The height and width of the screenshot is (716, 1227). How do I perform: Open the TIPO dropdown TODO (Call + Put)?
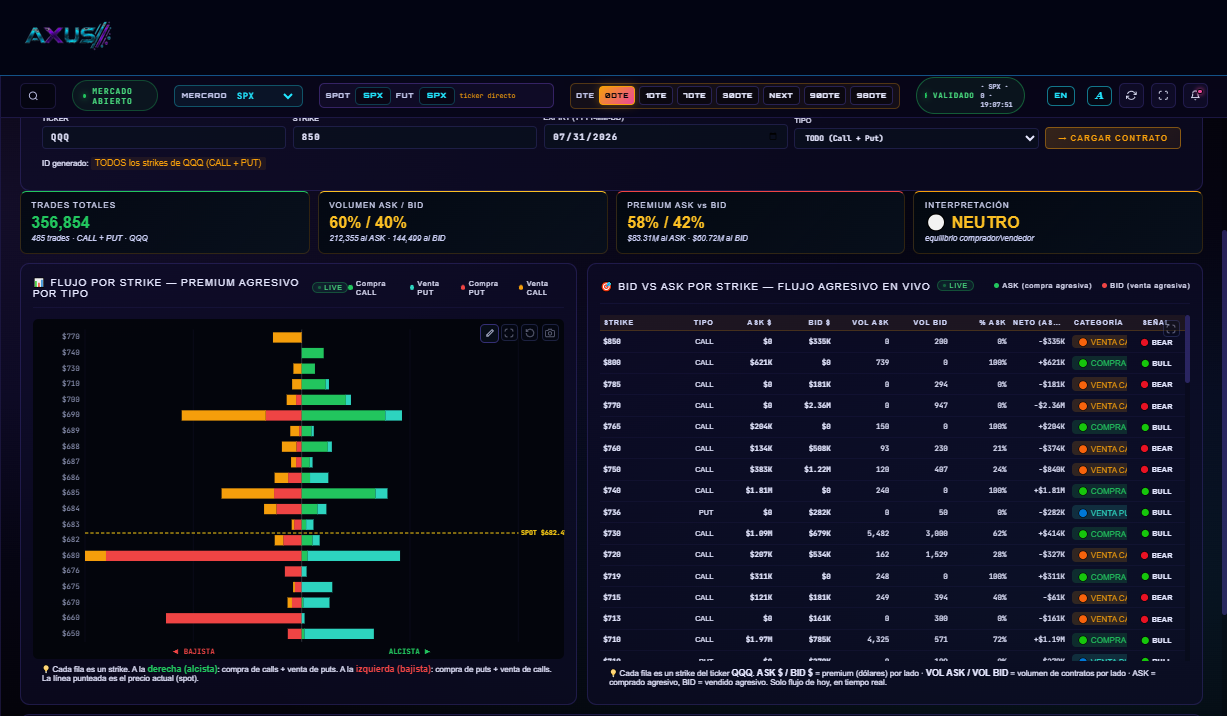[916, 138]
